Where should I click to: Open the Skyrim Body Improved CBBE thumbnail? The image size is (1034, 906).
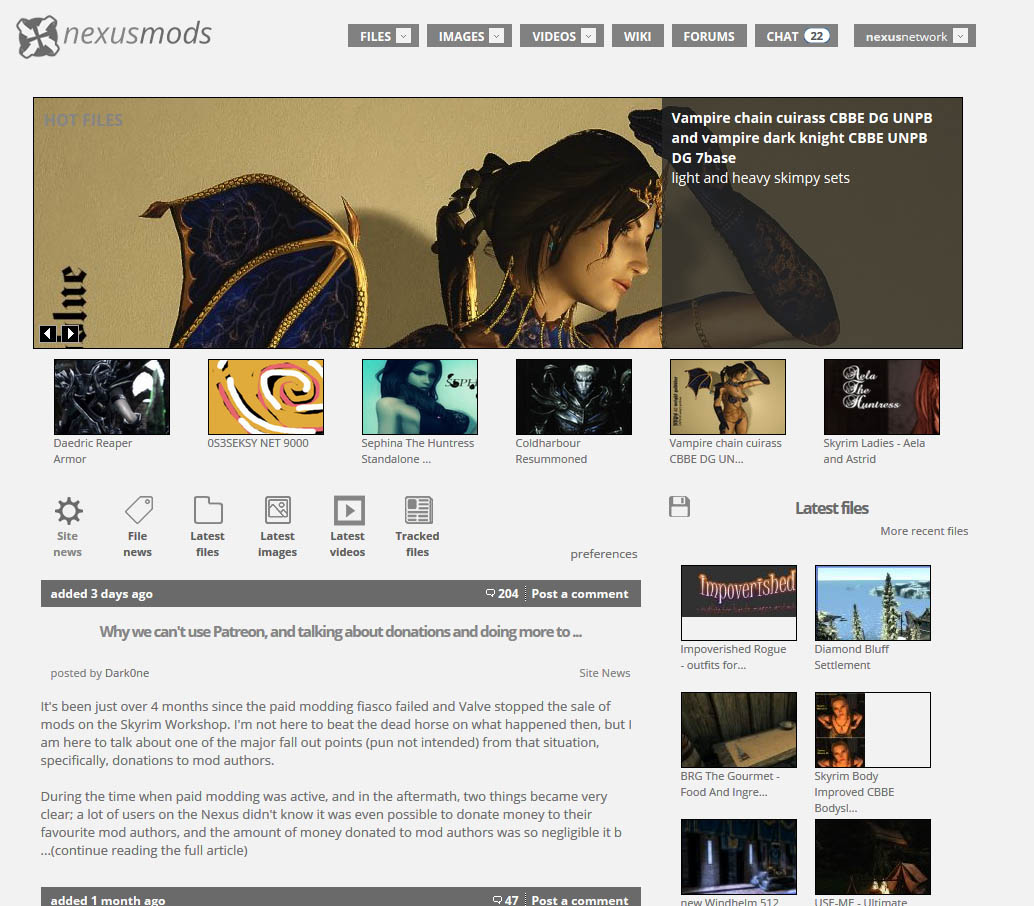(873, 730)
